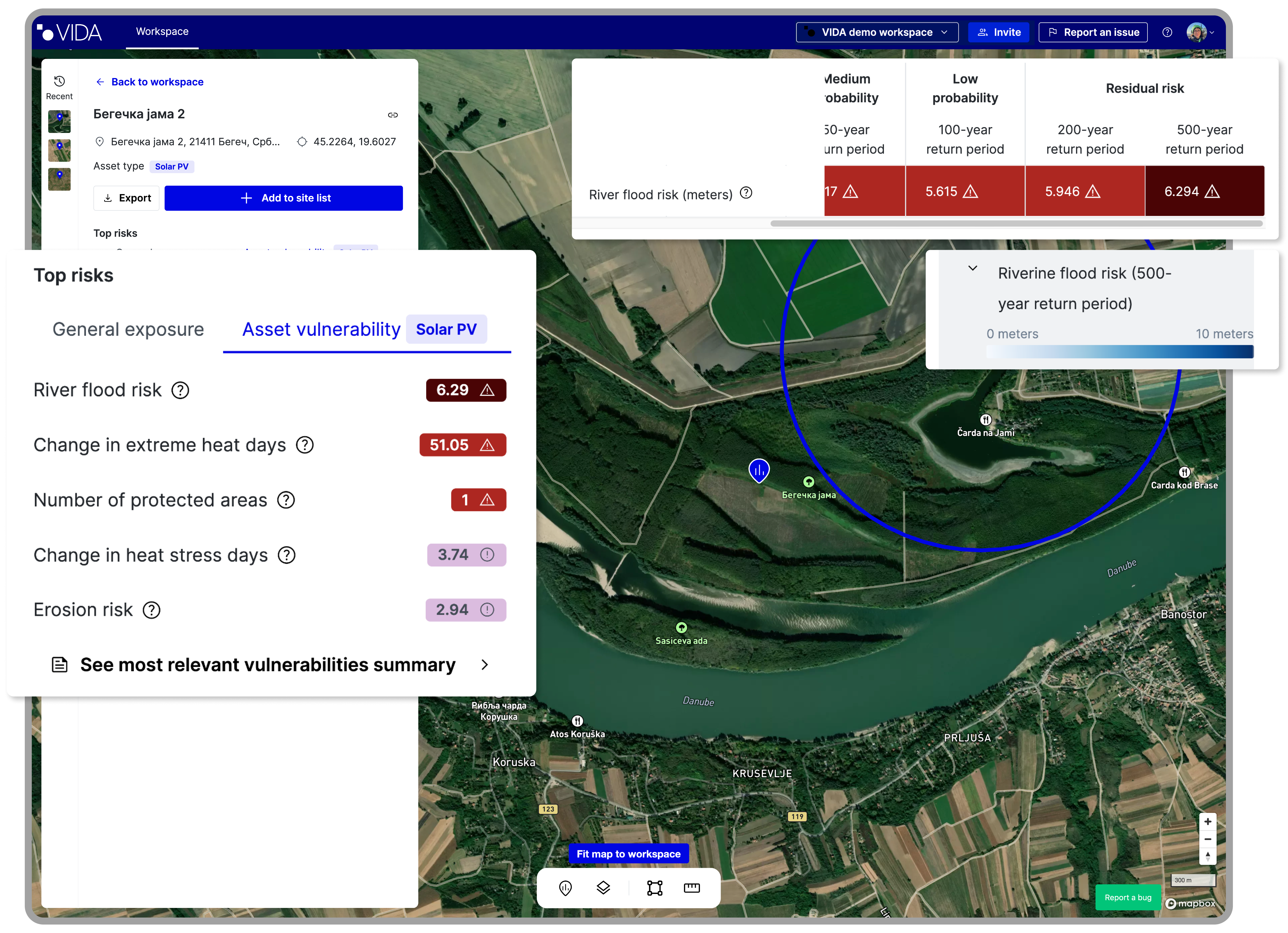Open the VIDA demo workspace dropdown
Image resolution: width=1288 pixels, height=933 pixels.
[877, 32]
